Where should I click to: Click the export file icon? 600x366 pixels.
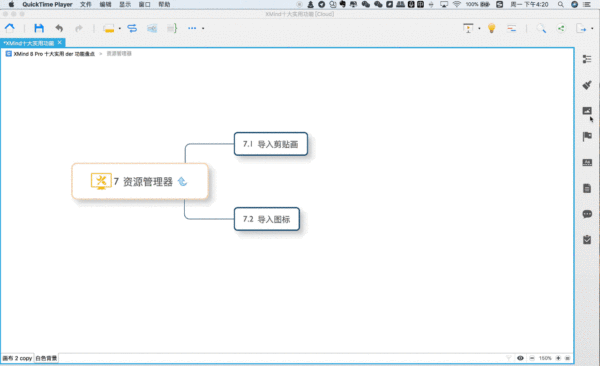(x=581, y=28)
